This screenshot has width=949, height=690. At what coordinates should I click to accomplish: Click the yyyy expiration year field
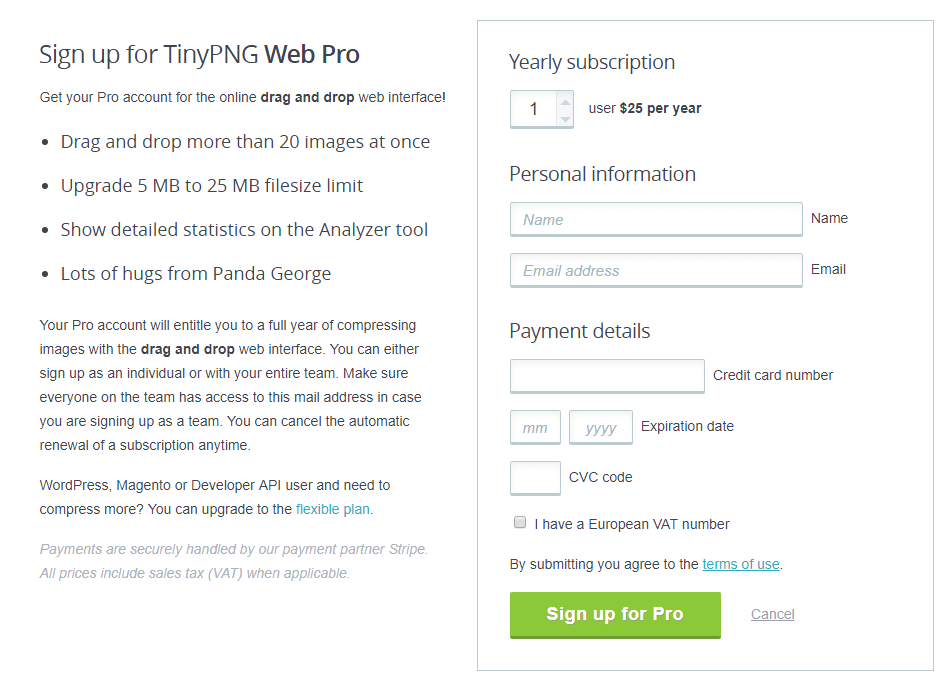tap(601, 427)
